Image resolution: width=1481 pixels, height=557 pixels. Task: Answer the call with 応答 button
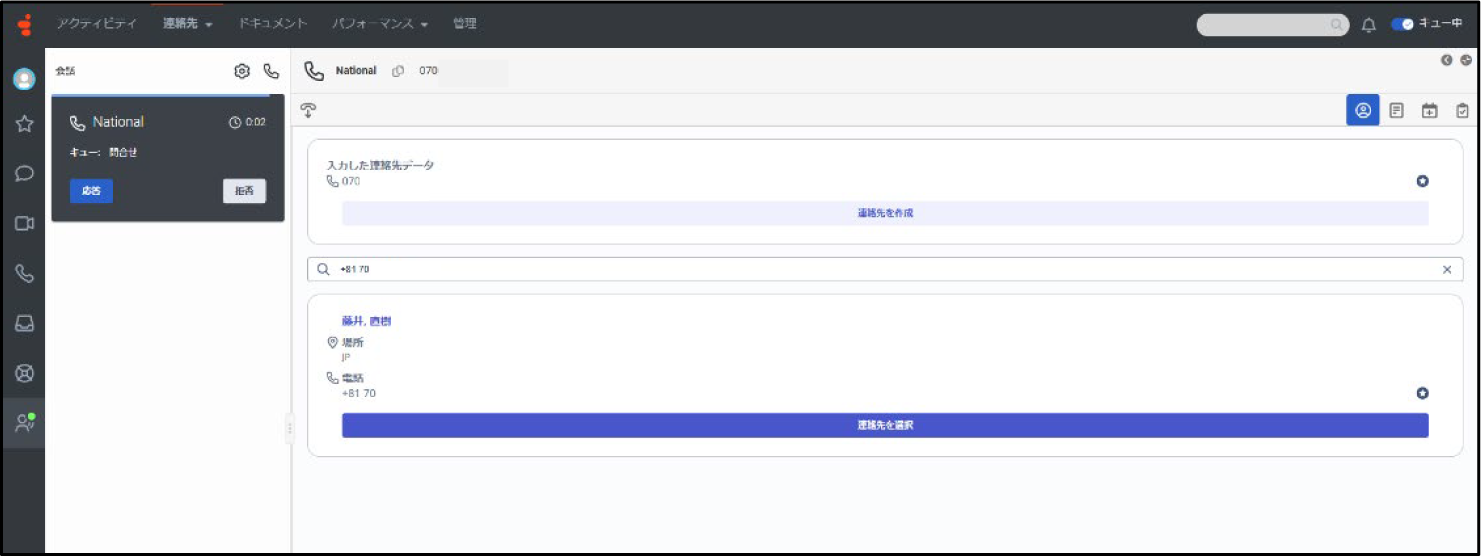pos(91,191)
